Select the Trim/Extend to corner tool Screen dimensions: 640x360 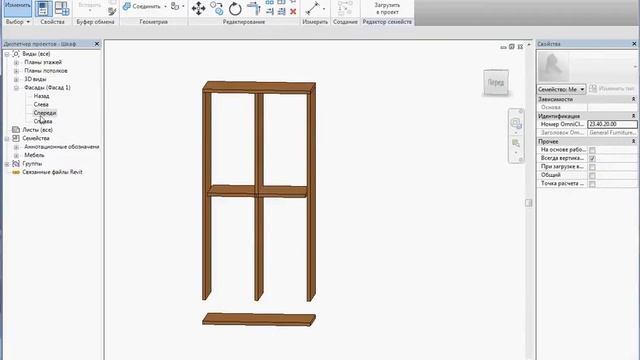[x=253, y=9]
